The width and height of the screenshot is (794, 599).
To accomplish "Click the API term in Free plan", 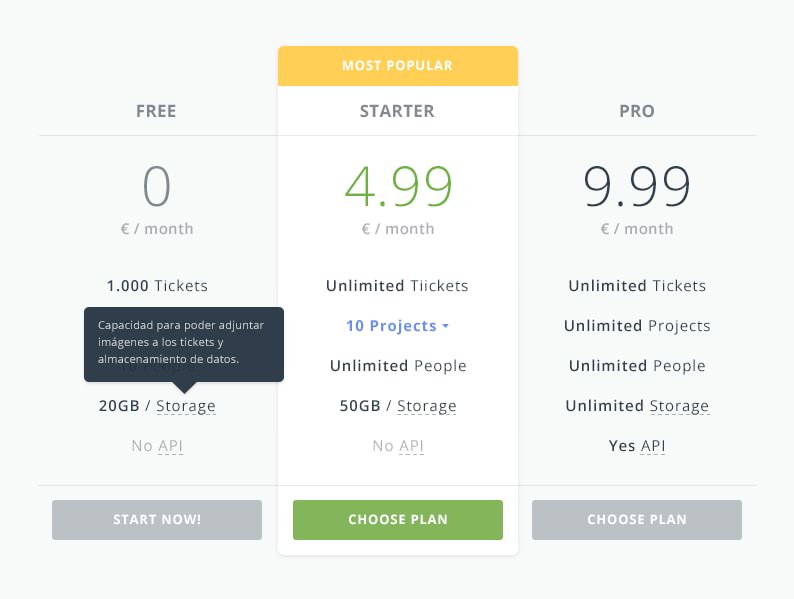I will (x=171, y=446).
